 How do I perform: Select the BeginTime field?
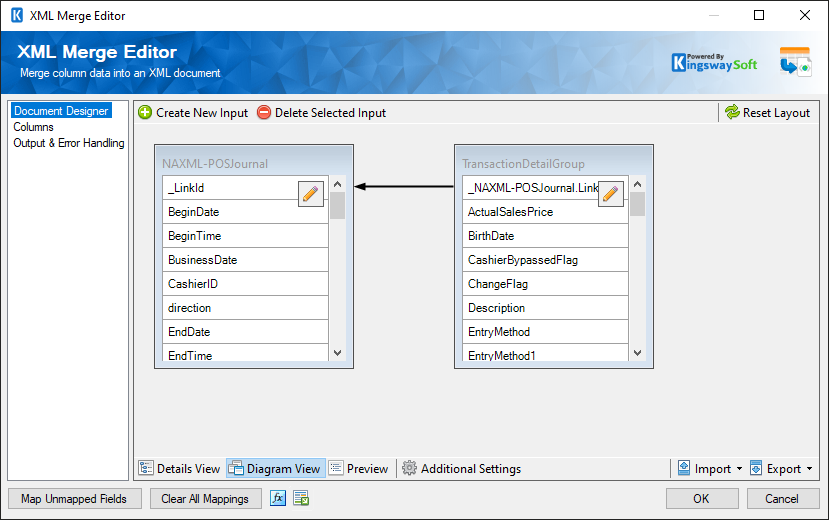(245, 236)
